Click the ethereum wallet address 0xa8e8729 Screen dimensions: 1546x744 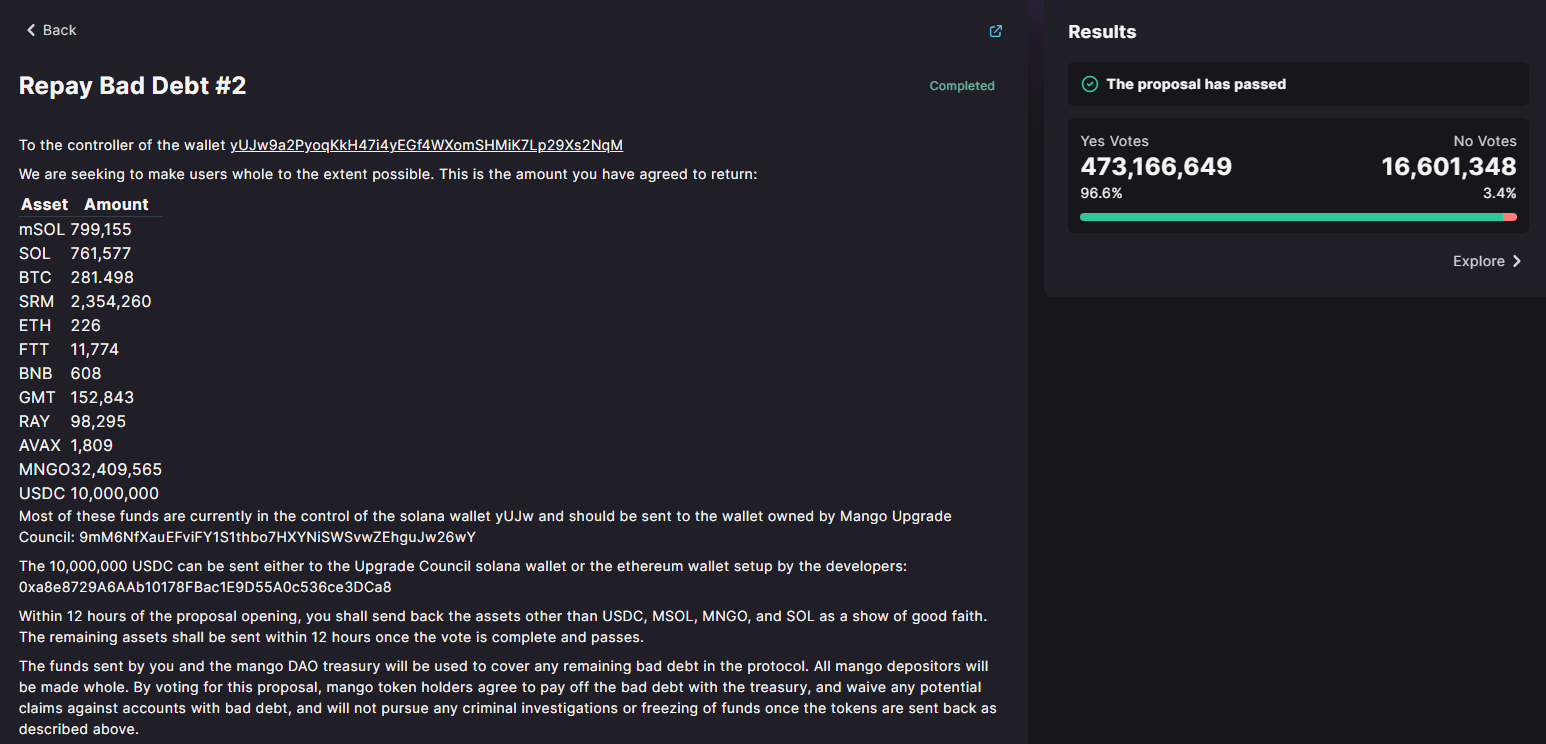click(x=205, y=587)
